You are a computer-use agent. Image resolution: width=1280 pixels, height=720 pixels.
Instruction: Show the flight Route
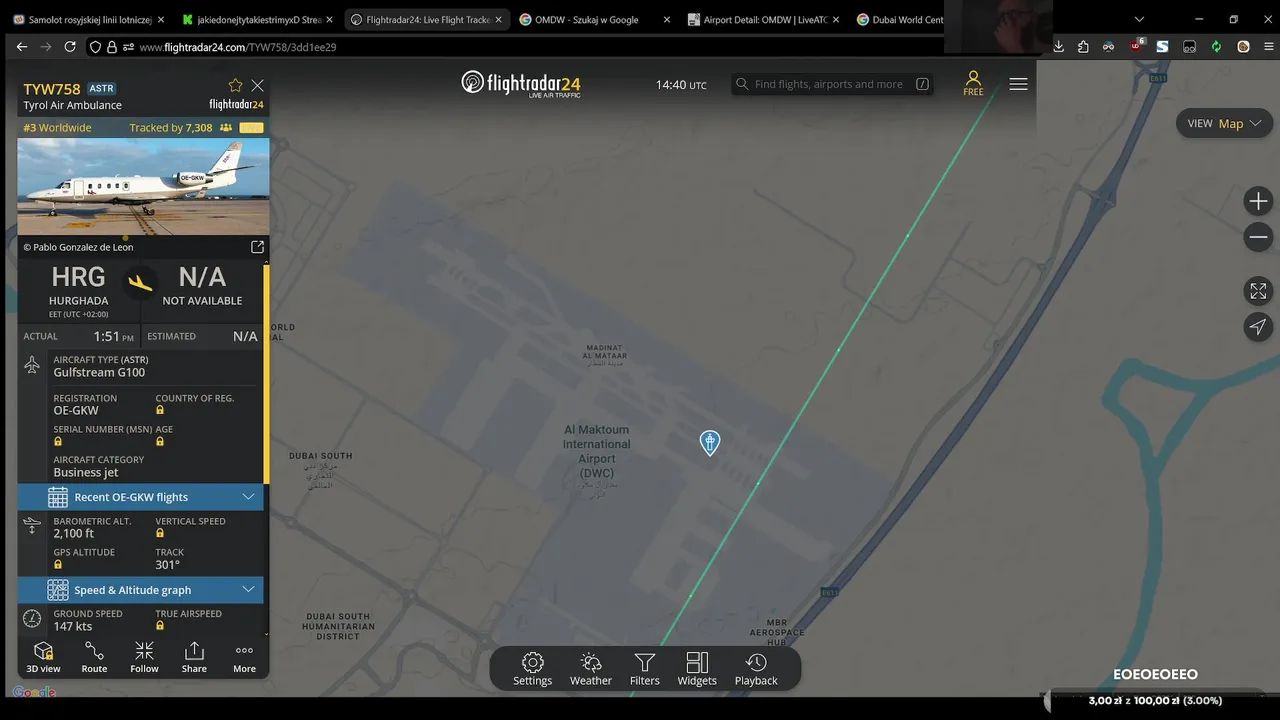pyautogui.click(x=94, y=657)
